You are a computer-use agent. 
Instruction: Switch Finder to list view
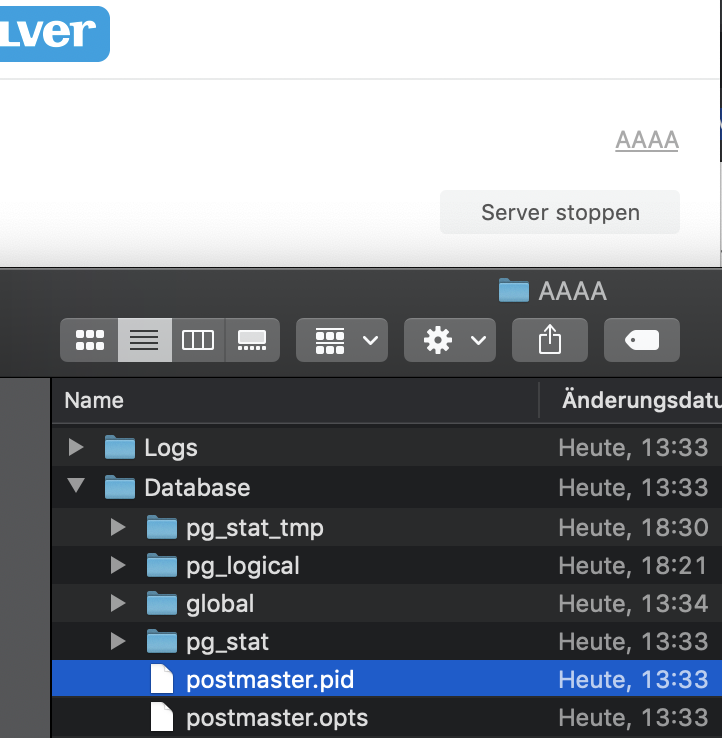tap(144, 340)
